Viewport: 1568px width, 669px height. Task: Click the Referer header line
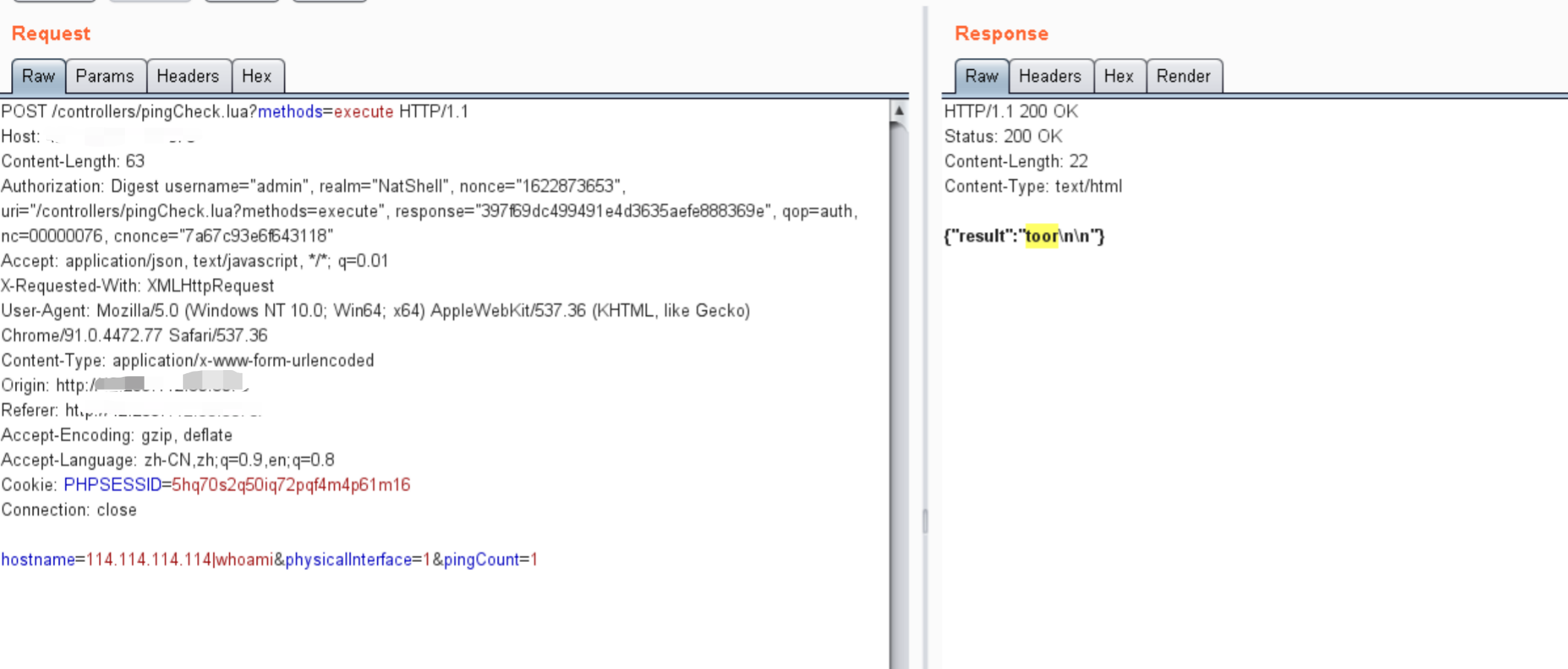132,410
